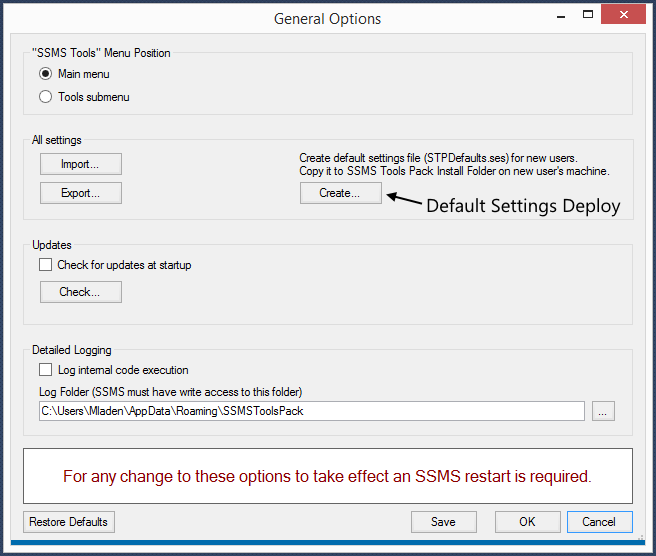Close the General Options window
The height and width of the screenshot is (556, 656).
(623, 15)
